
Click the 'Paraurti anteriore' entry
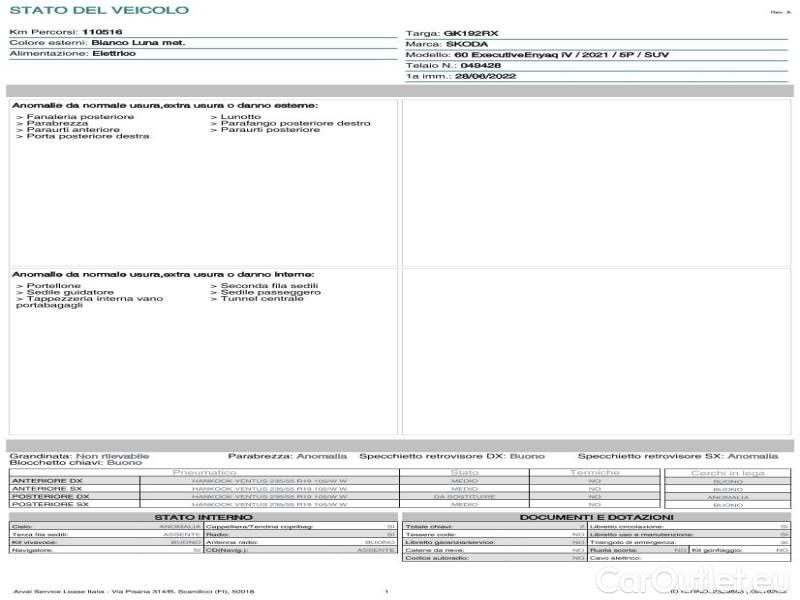click(x=73, y=130)
